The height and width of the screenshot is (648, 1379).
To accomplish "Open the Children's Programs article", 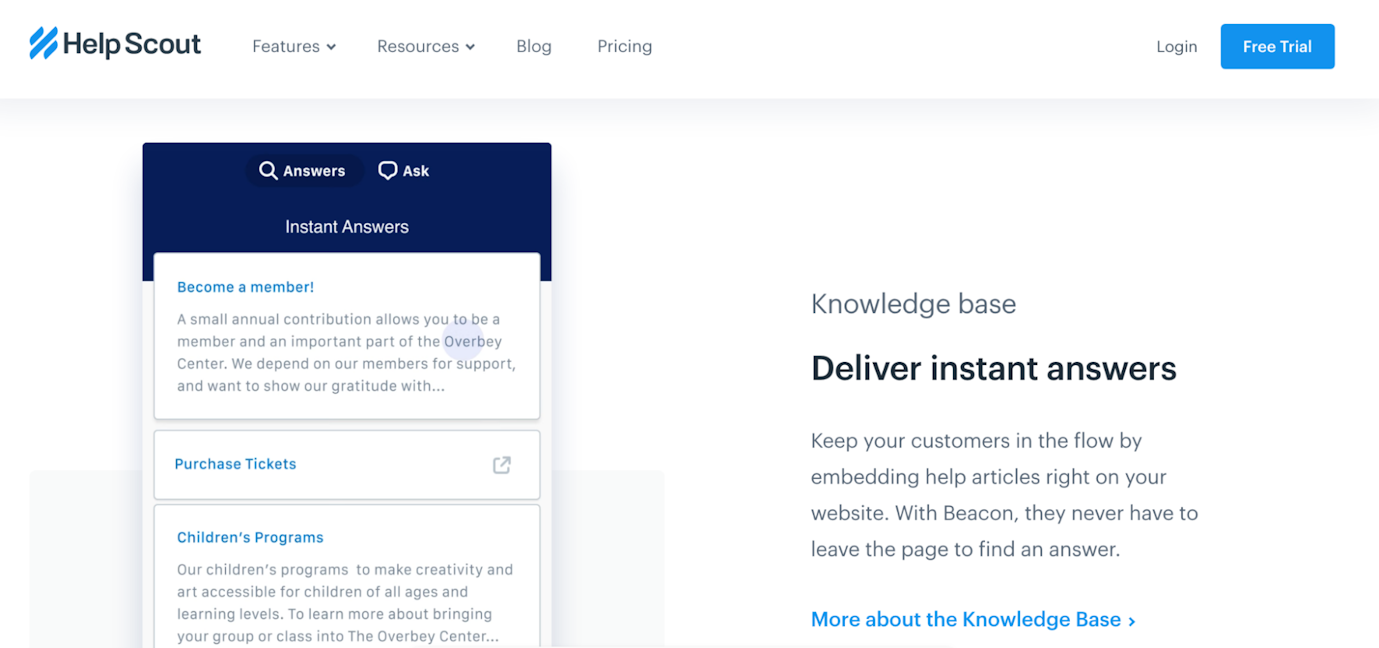I will pyautogui.click(x=250, y=537).
